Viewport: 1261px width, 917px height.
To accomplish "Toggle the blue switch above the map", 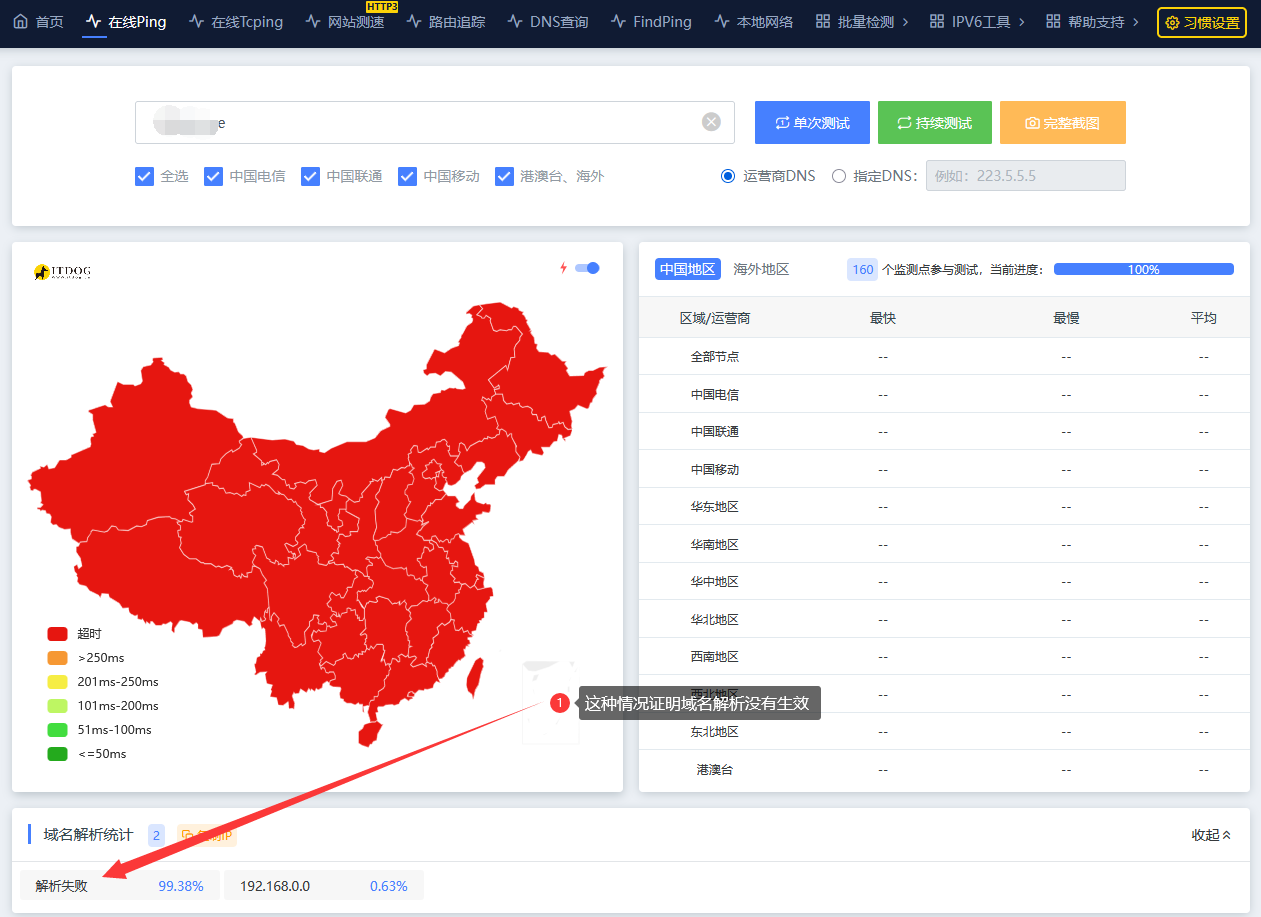I will (588, 268).
